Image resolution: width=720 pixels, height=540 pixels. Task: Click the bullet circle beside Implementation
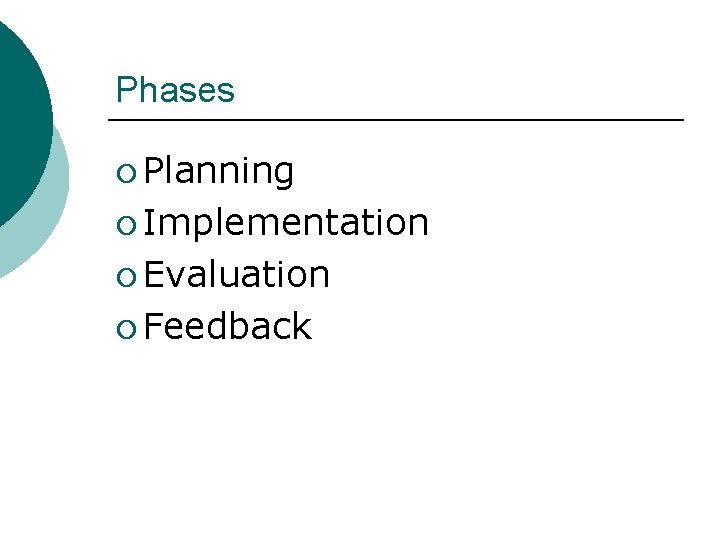click(x=124, y=225)
